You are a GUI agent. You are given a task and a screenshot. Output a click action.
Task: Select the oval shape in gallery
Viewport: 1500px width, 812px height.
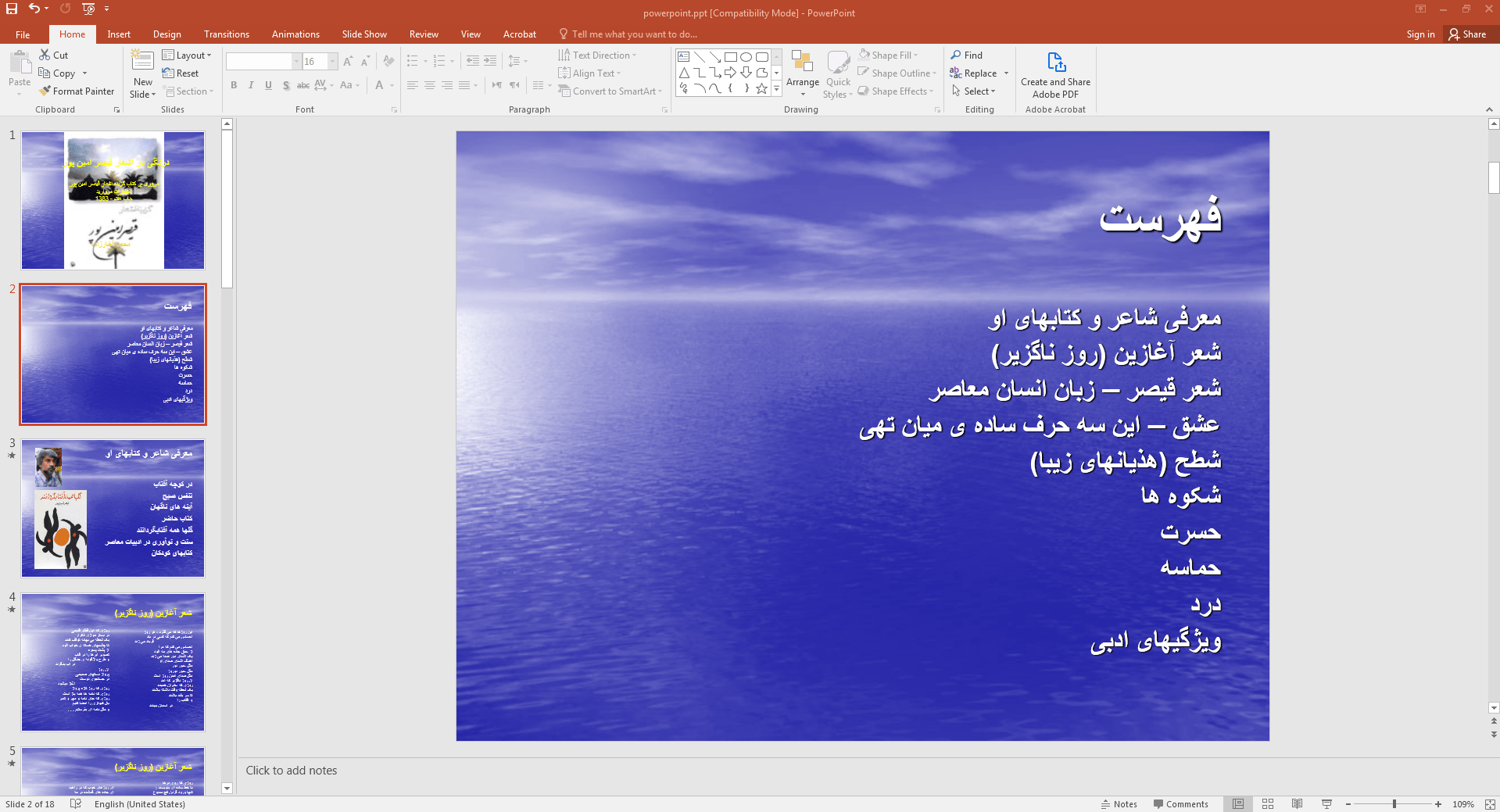tap(746, 57)
